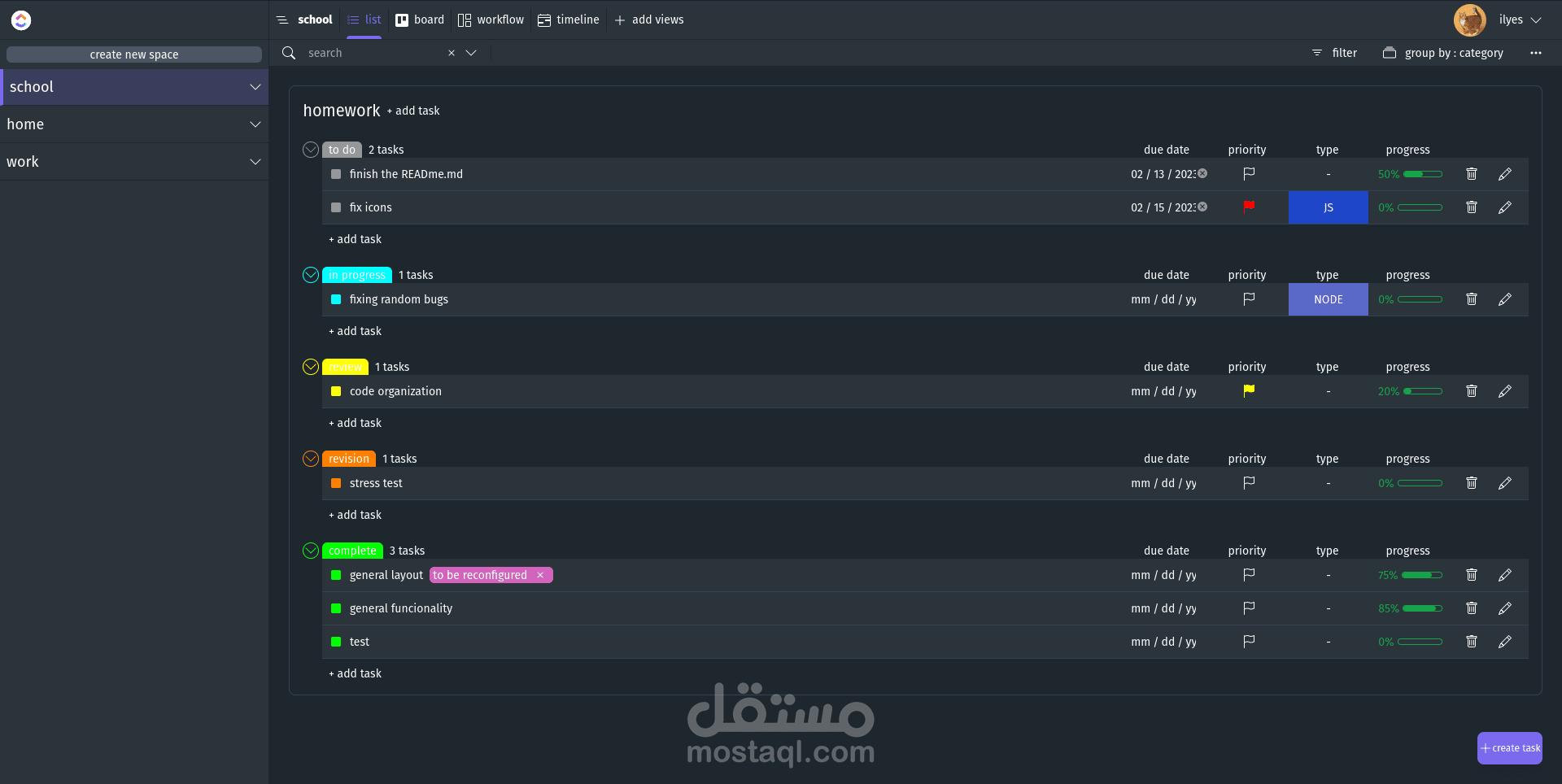
Task: Remove the 'to be reconfigured' tag
Action: [540, 575]
